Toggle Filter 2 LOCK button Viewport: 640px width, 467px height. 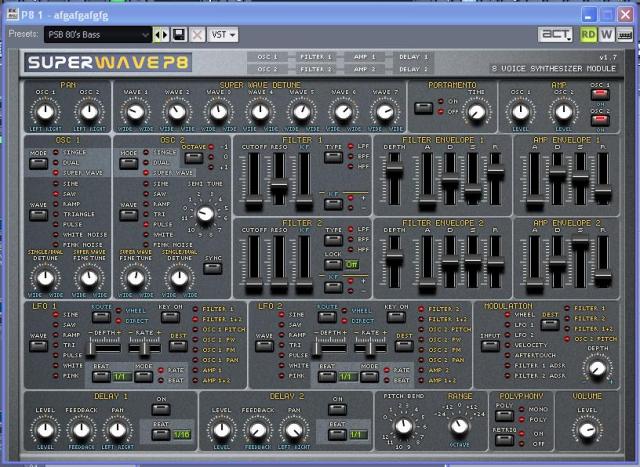click(x=333, y=265)
